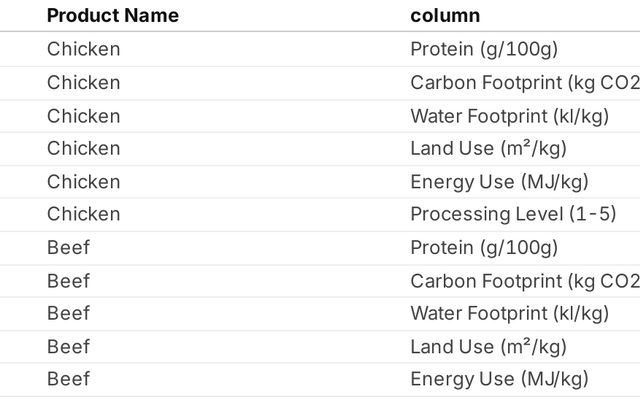Viewport: 640px width, 400px height.
Task: Click Chicken Land Use (m²/kg) cell
Action: pos(489,149)
